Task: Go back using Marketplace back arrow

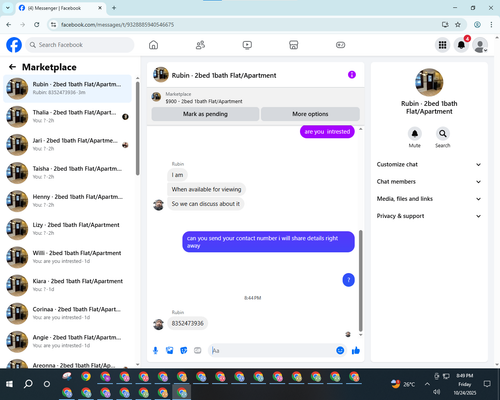Action: (12, 67)
